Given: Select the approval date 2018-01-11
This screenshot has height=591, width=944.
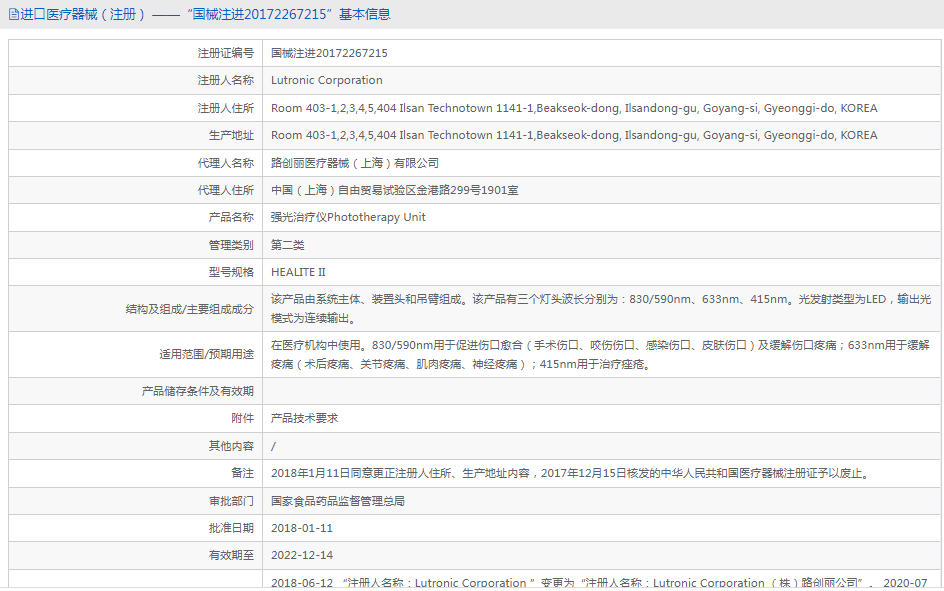Looking at the screenshot, I should 302,528.
